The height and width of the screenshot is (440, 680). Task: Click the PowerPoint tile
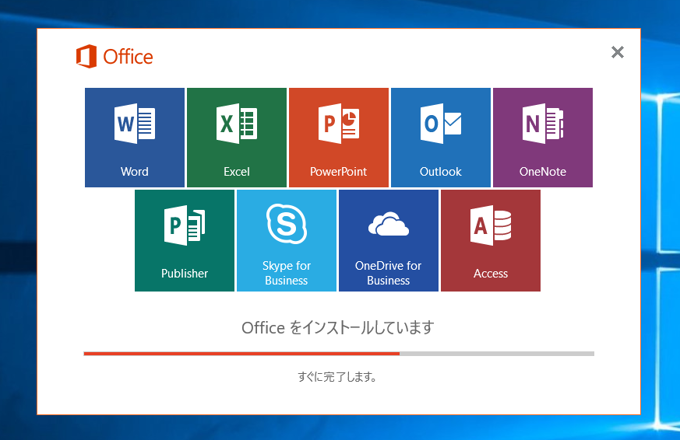coord(339,137)
